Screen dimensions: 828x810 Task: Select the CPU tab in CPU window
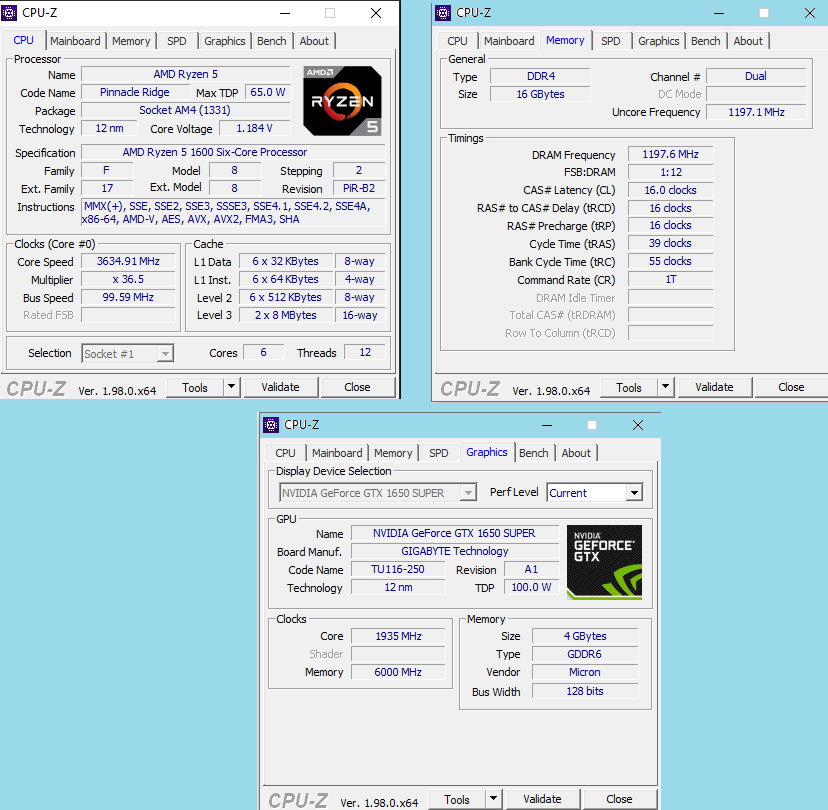click(x=23, y=40)
